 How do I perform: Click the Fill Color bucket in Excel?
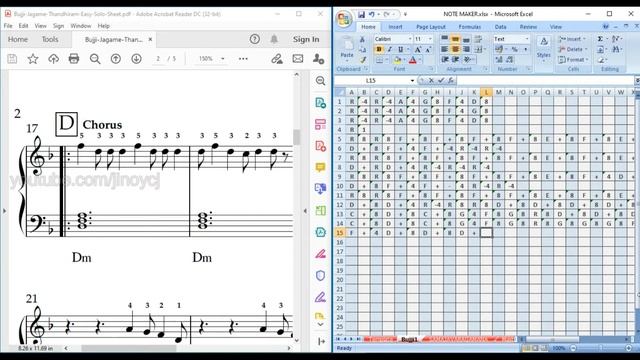click(x=398, y=60)
